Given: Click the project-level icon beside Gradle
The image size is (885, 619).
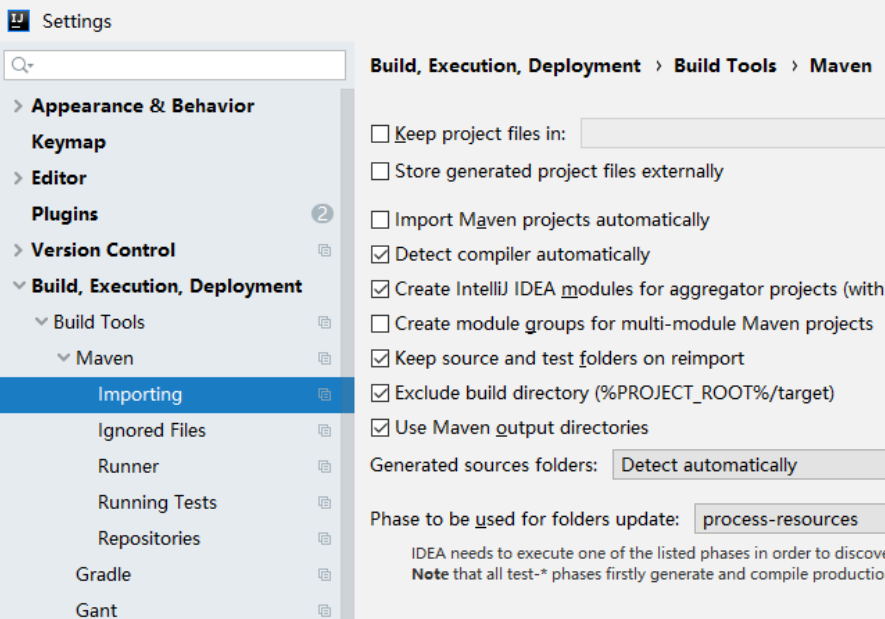Looking at the screenshot, I should click(324, 574).
